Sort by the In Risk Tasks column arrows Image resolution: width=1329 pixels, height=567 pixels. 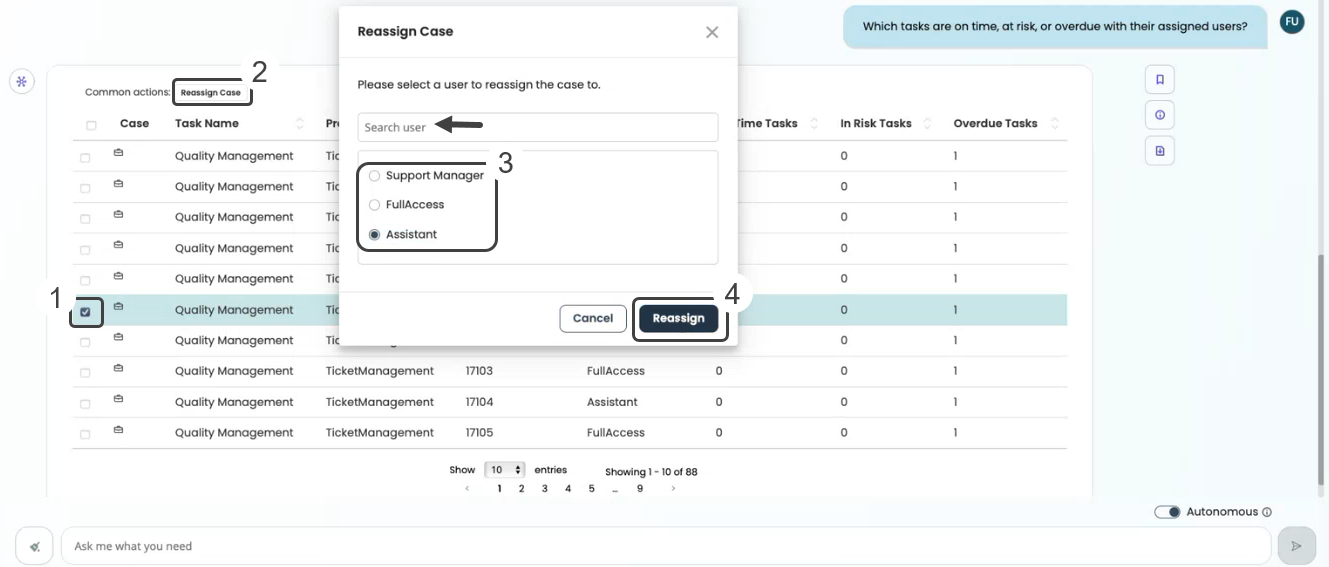pos(928,124)
